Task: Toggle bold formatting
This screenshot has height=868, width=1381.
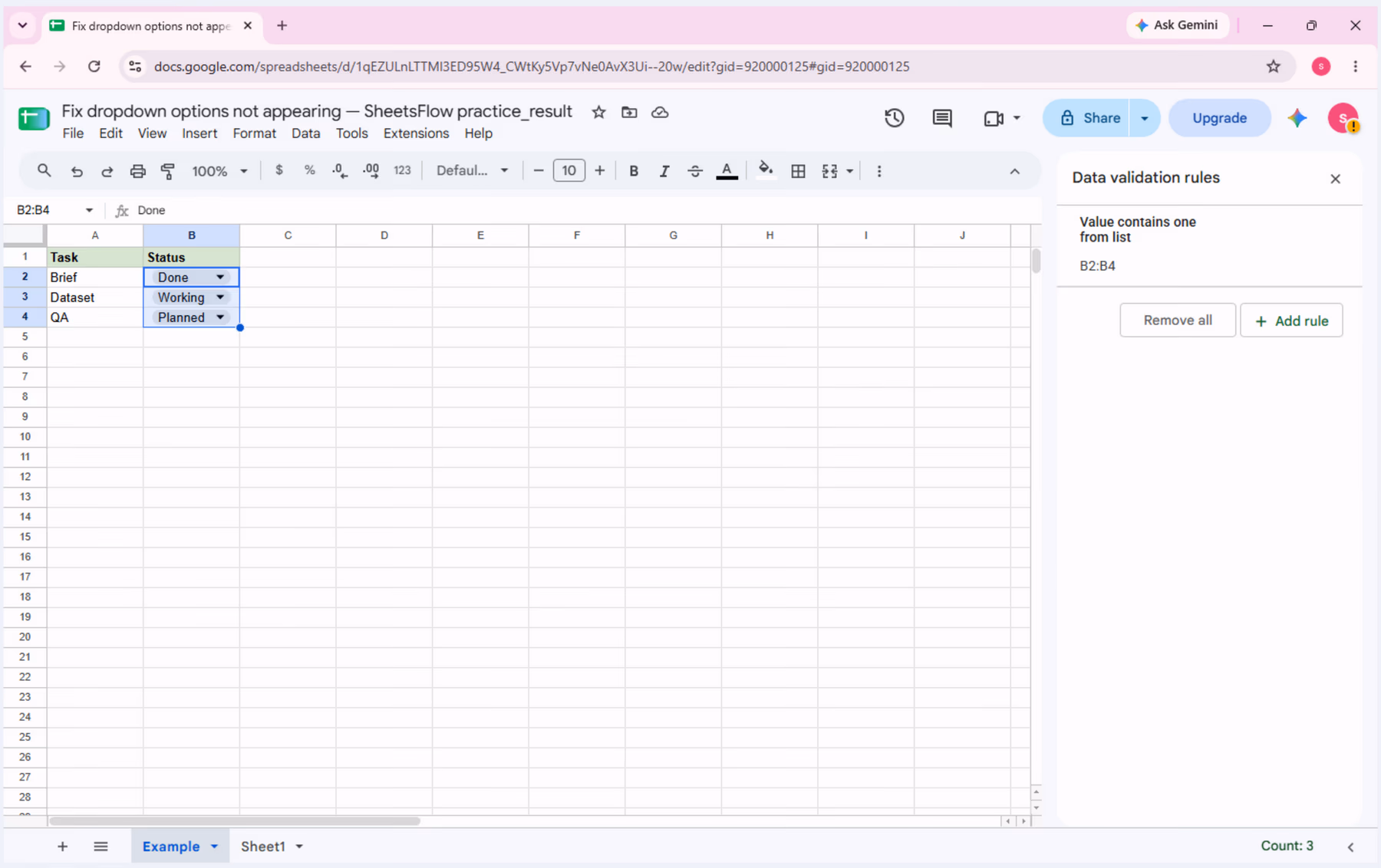Action: point(634,171)
